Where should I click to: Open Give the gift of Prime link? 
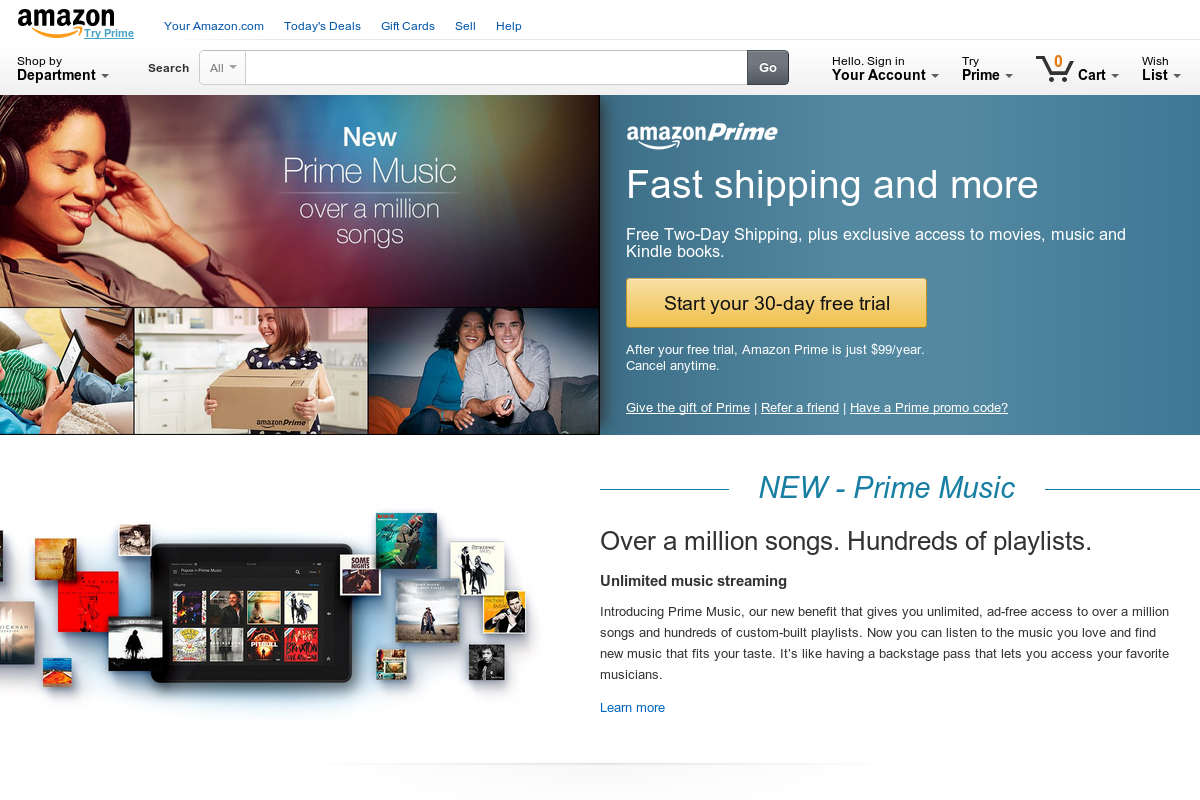688,408
